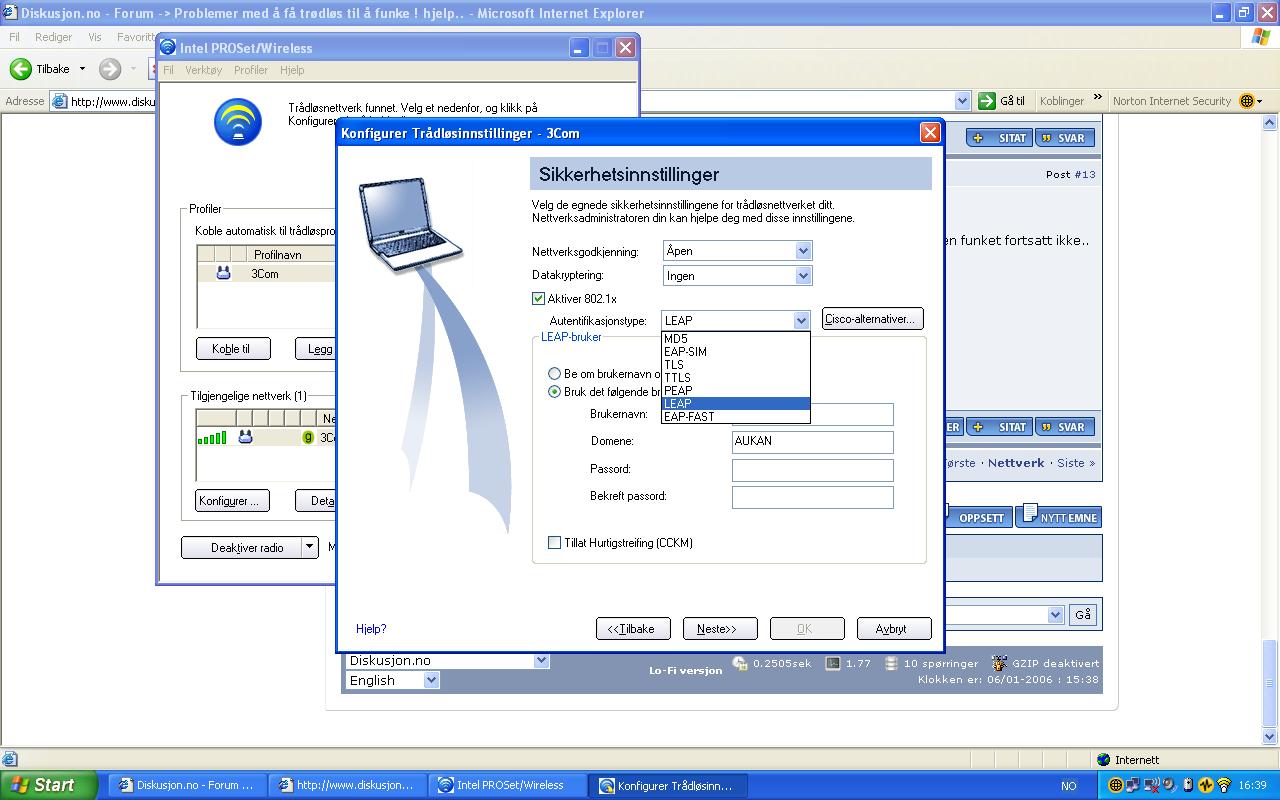Click <<Tilbake button in wizard

coord(633,628)
